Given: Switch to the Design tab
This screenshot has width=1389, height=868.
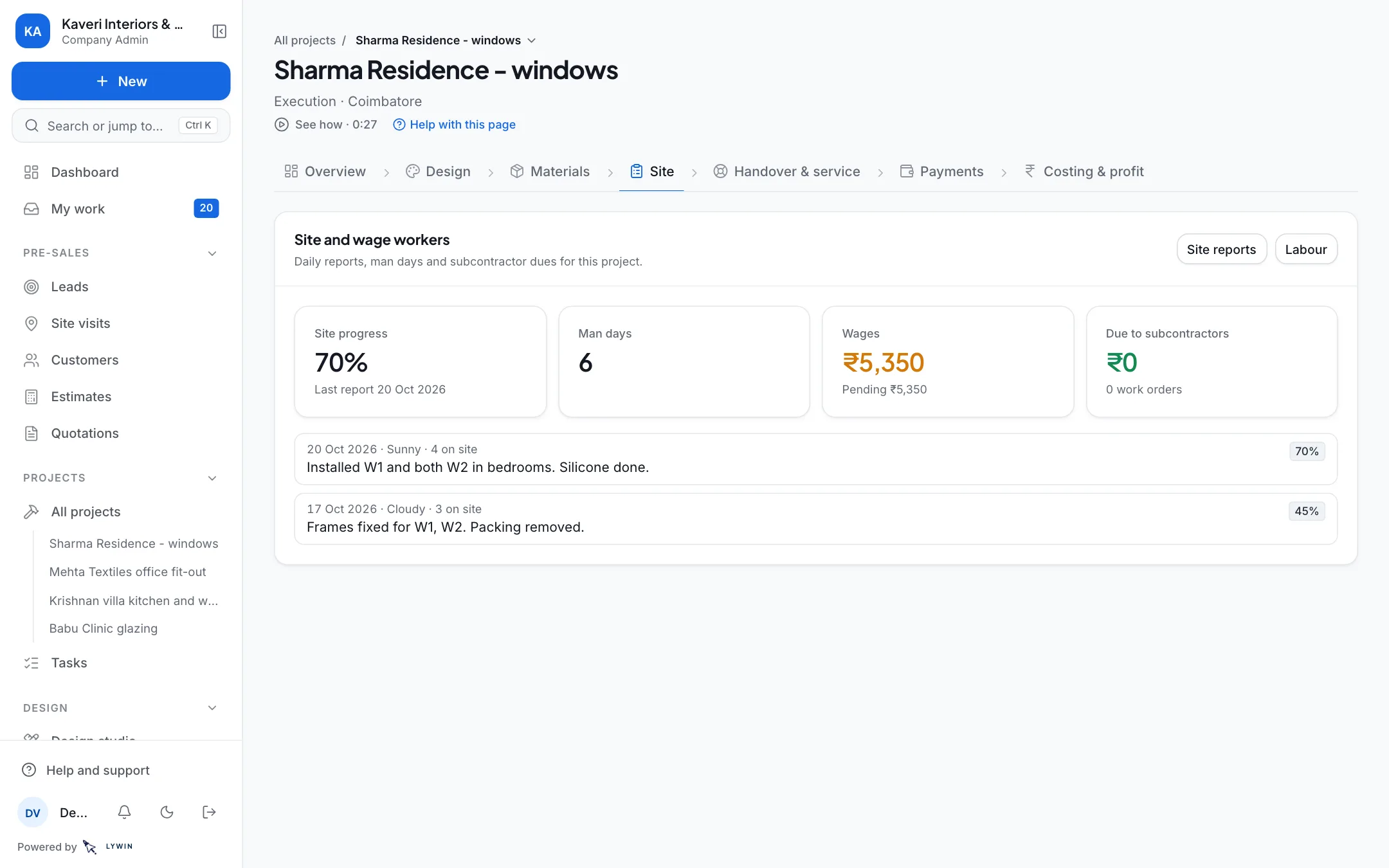Looking at the screenshot, I should pyautogui.click(x=439, y=172).
